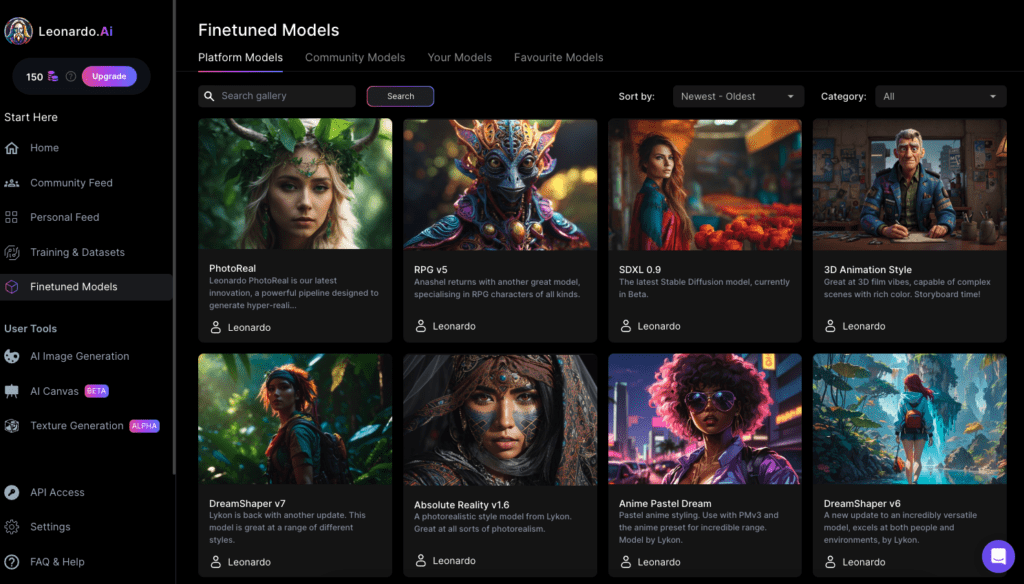Image resolution: width=1024 pixels, height=584 pixels.
Task: Click the 150 token count
Action: pos(35,77)
